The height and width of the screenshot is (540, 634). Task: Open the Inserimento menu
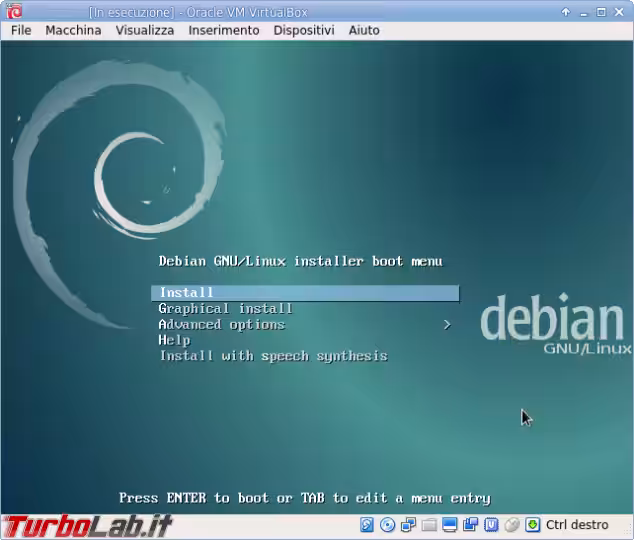point(223,30)
